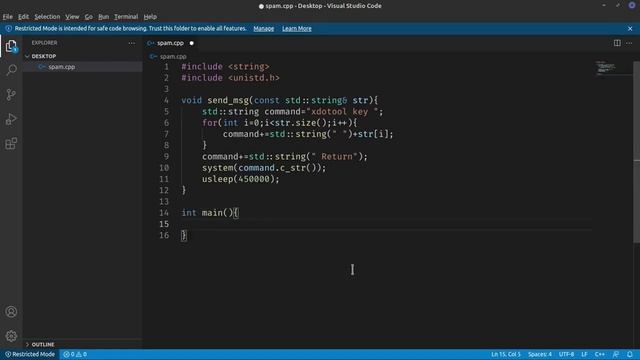Click Spaces: 4 indentation setting
The height and width of the screenshot is (360, 640).
coord(540,354)
